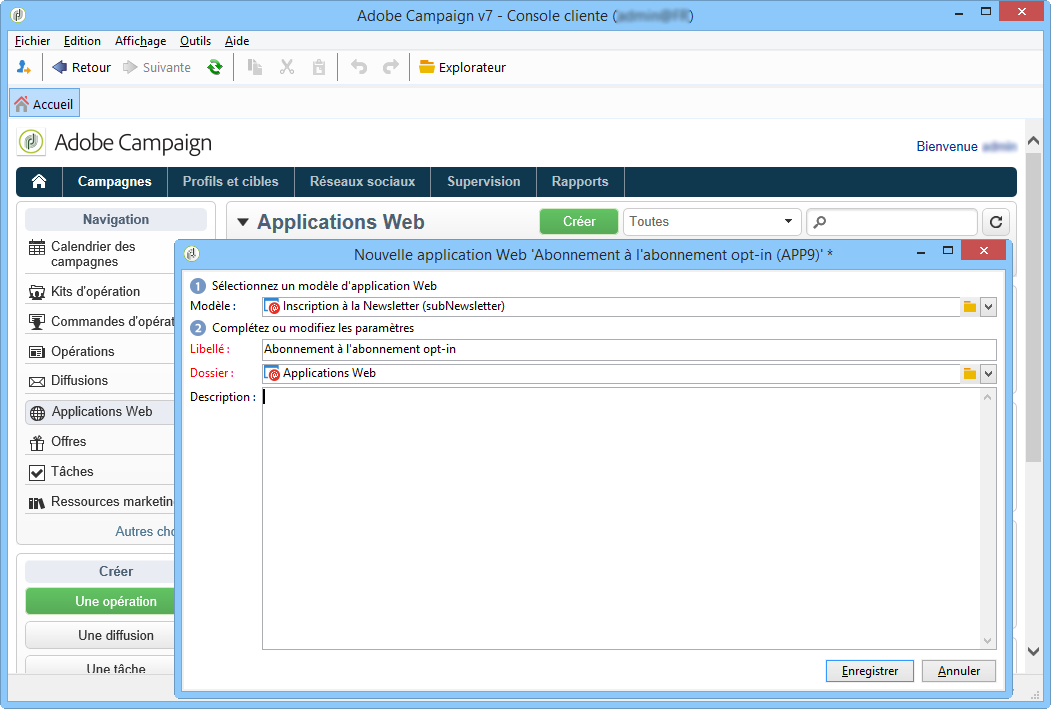The height and width of the screenshot is (710, 1051).
Task: Click the undo arrow icon
Action: (x=359, y=67)
